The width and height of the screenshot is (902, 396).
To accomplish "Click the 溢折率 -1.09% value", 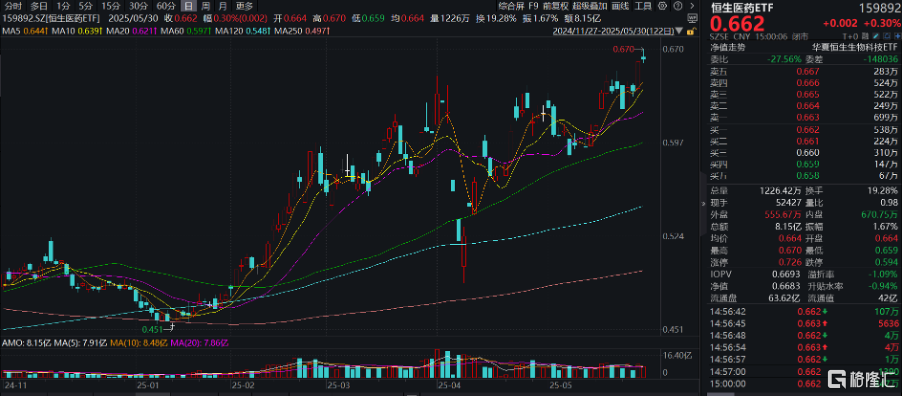I will (x=883, y=274).
